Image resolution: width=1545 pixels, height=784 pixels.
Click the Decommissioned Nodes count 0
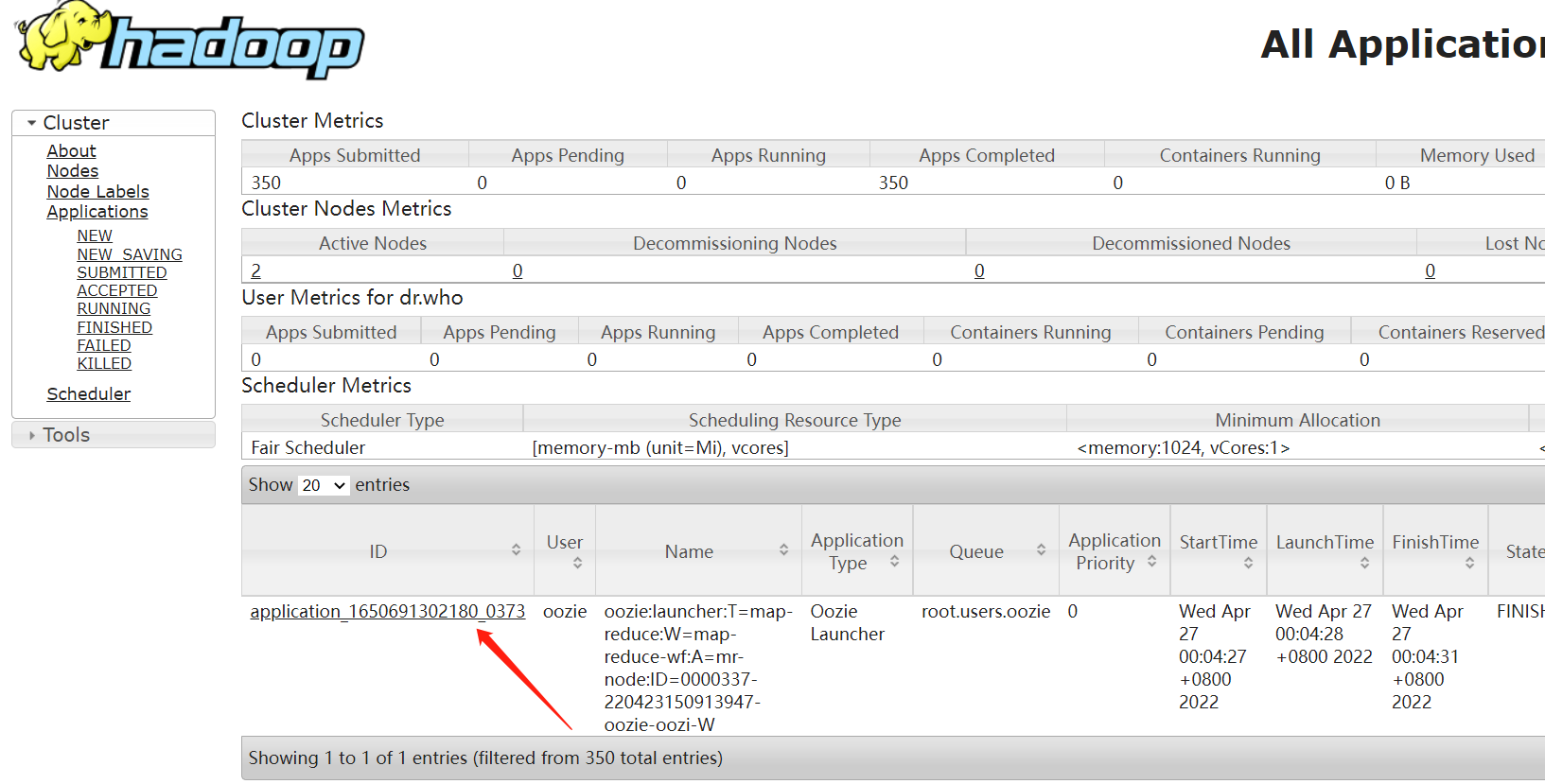pyautogui.click(x=979, y=270)
